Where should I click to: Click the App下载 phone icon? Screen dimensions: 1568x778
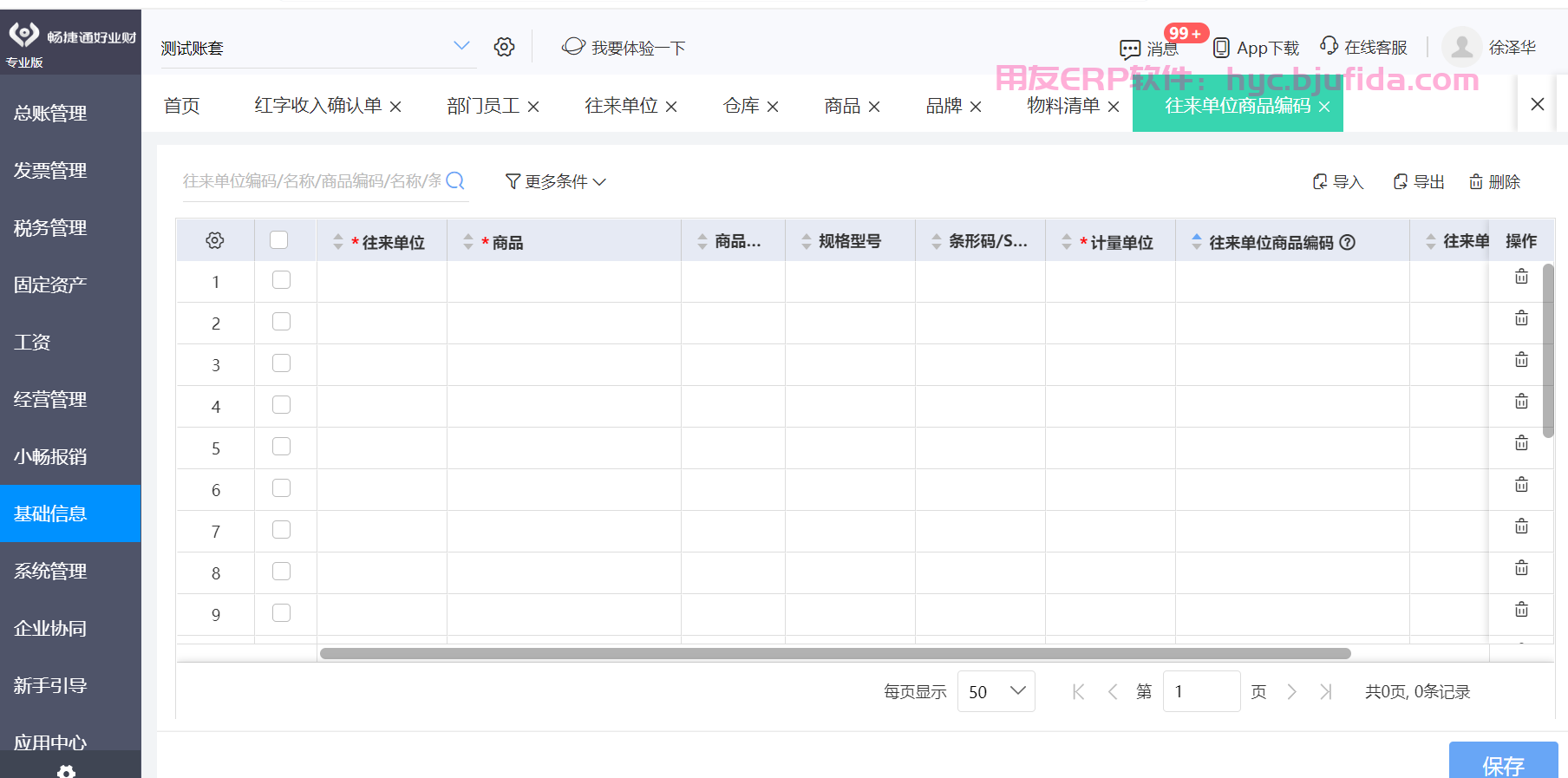point(1221,48)
